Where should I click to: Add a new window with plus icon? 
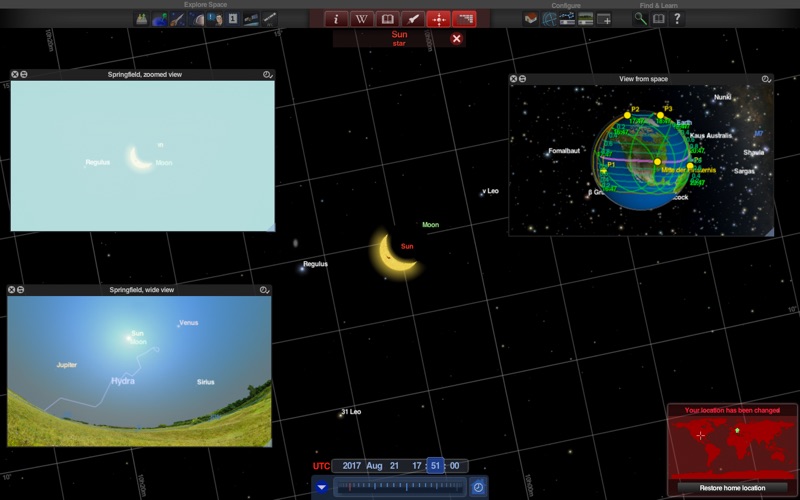pyautogui.click(x=604, y=19)
